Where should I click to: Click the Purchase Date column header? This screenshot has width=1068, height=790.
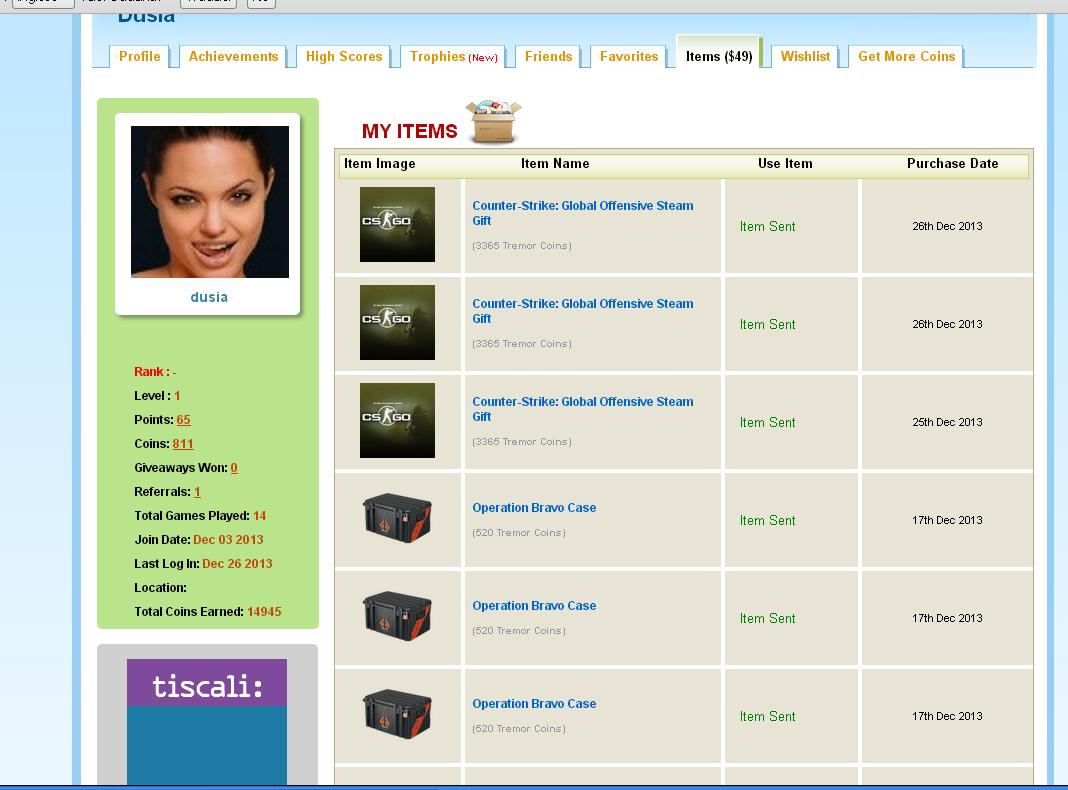click(x=952, y=163)
